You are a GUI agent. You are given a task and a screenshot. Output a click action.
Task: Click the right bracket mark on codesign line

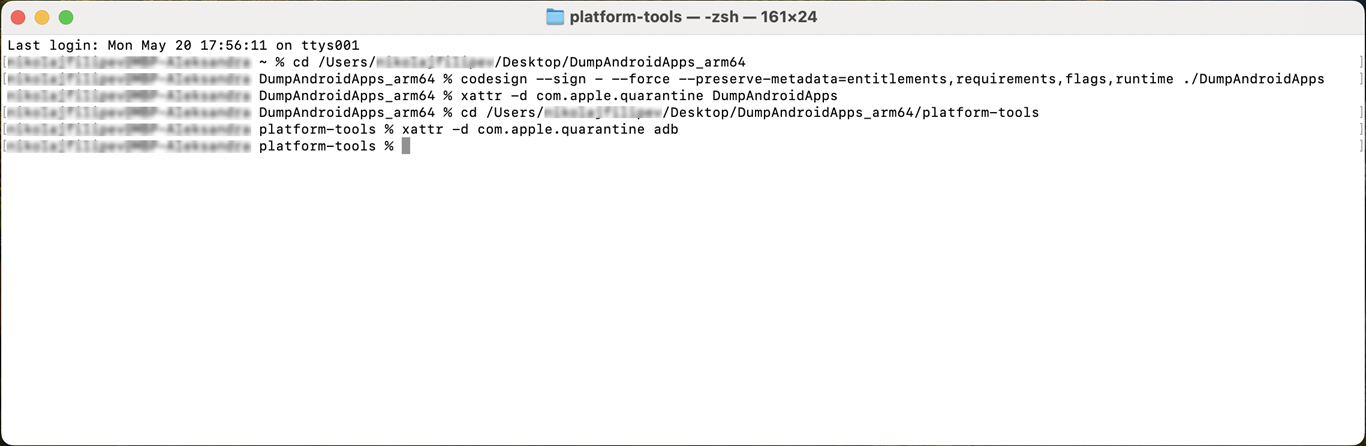tap(1361, 79)
